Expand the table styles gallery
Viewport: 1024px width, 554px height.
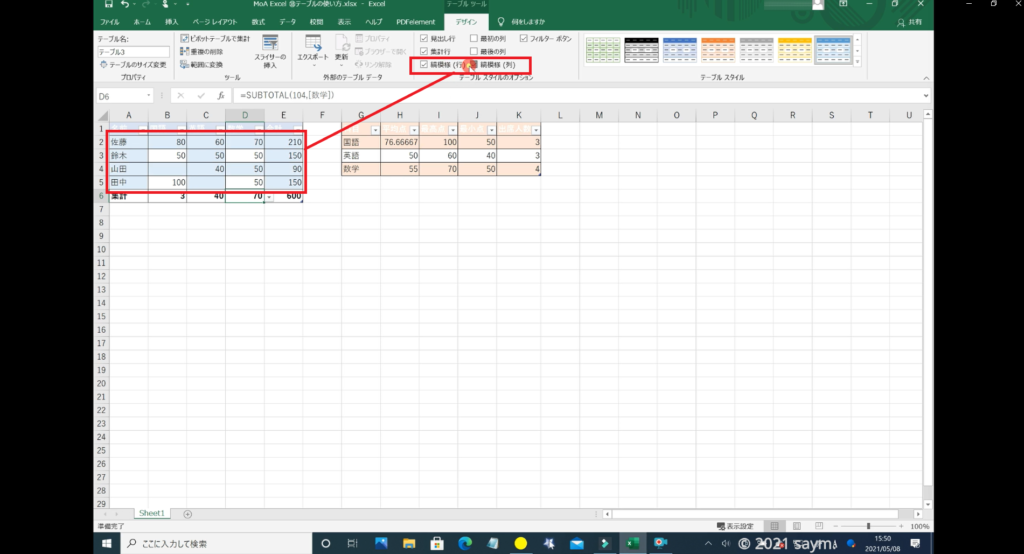(857, 63)
